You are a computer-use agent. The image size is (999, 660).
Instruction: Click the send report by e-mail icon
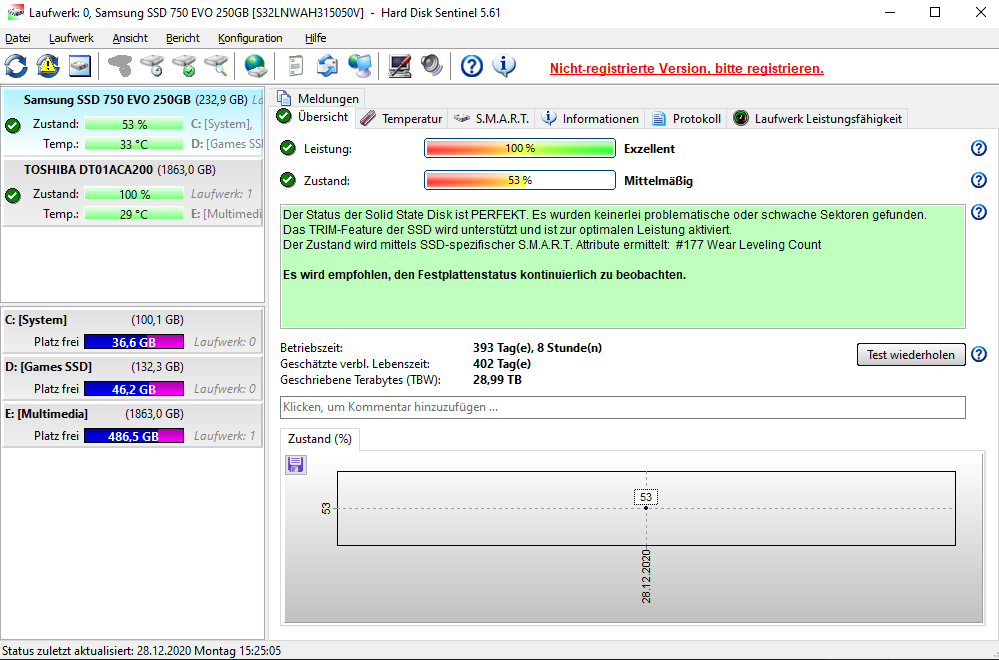point(327,66)
